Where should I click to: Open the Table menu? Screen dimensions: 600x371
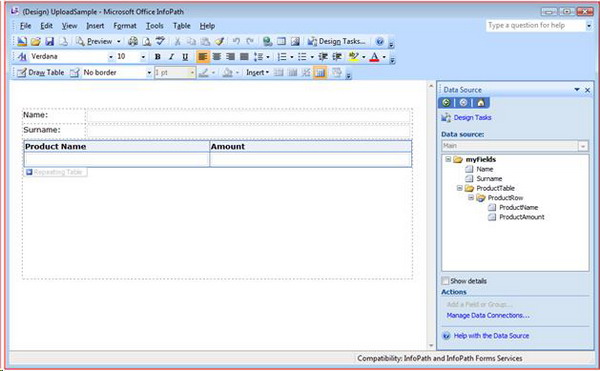(181, 26)
